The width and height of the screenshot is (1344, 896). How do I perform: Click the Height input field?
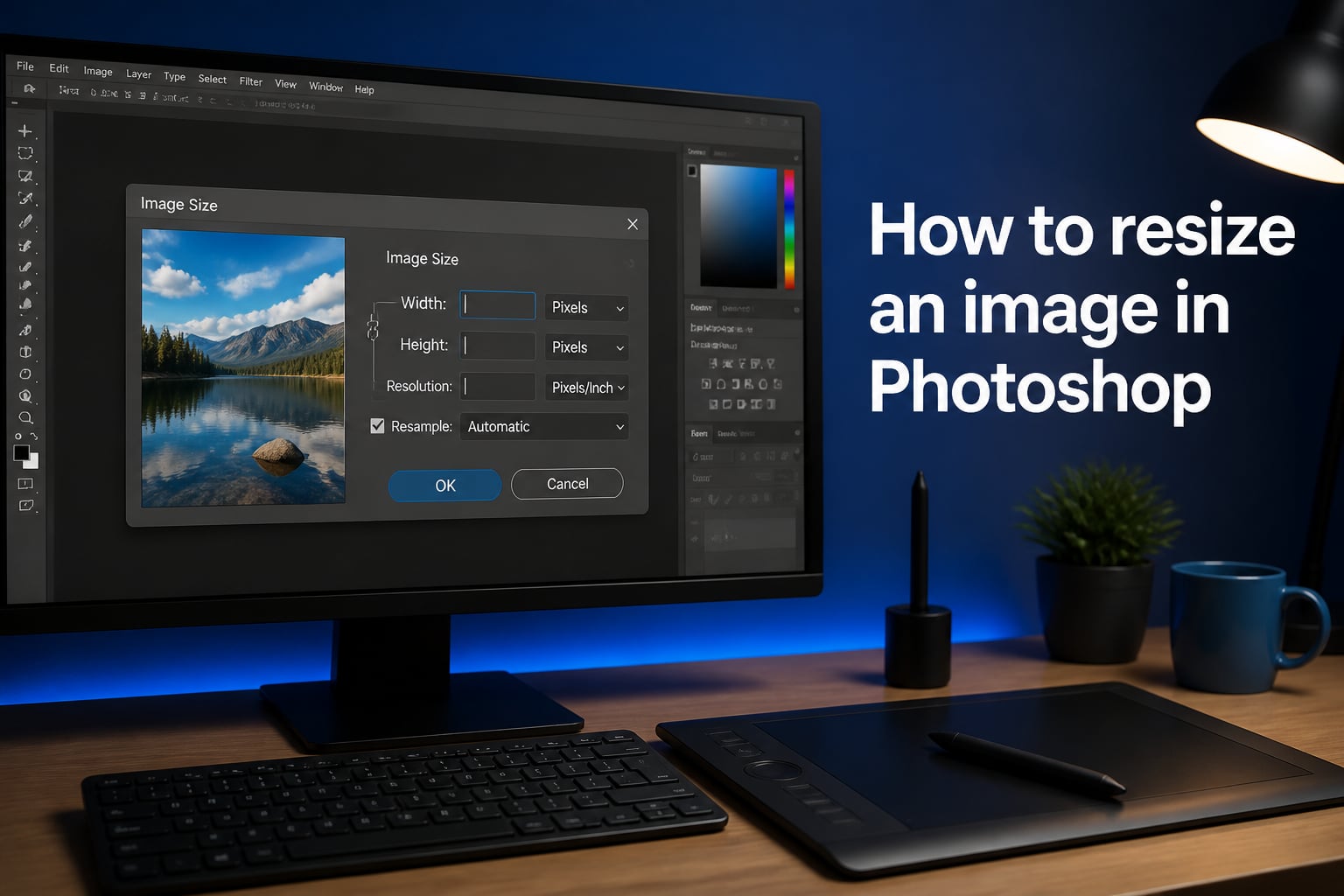[498, 346]
